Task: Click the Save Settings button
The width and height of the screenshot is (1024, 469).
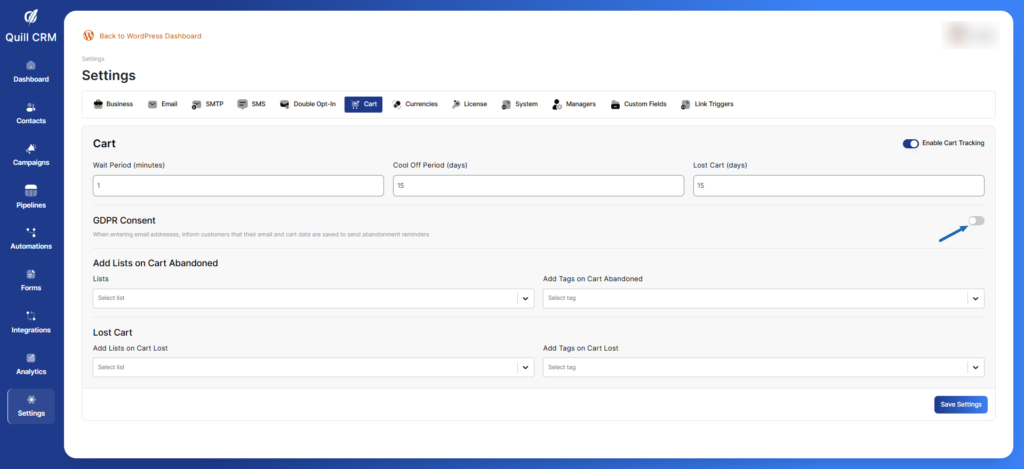Action: [960, 404]
